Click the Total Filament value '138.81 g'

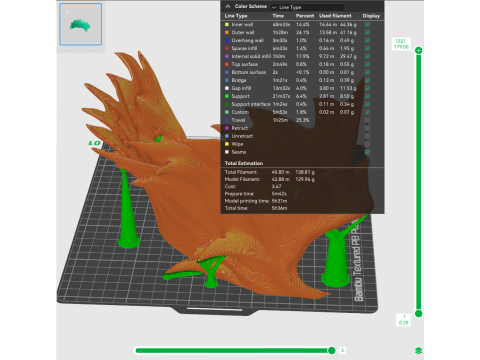pyautogui.click(x=305, y=172)
